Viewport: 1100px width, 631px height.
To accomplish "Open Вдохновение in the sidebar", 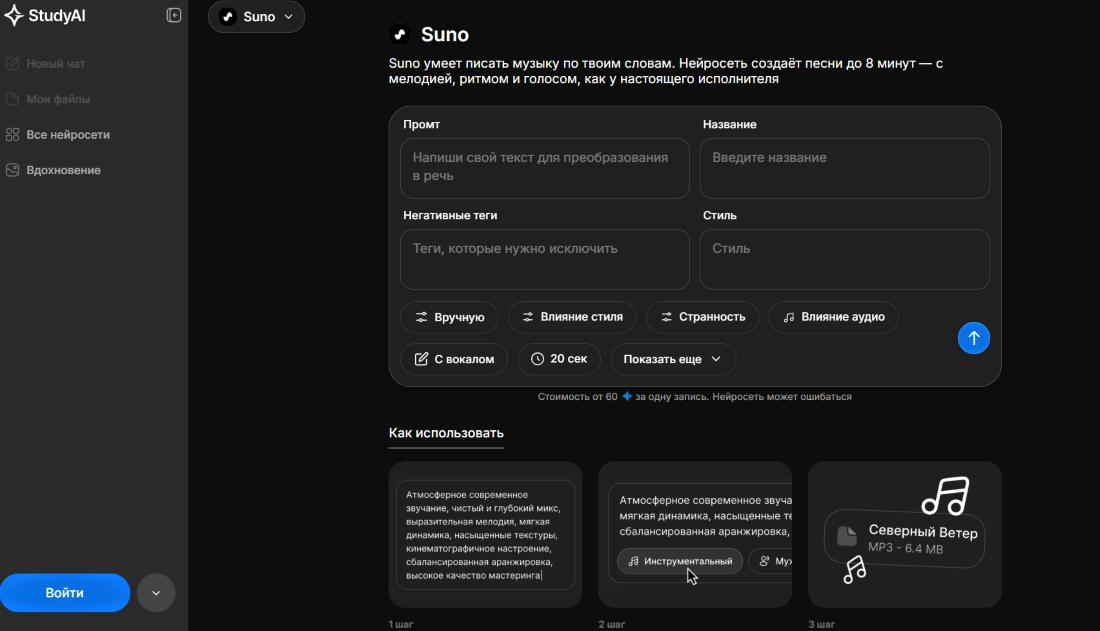I will coord(53,170).
